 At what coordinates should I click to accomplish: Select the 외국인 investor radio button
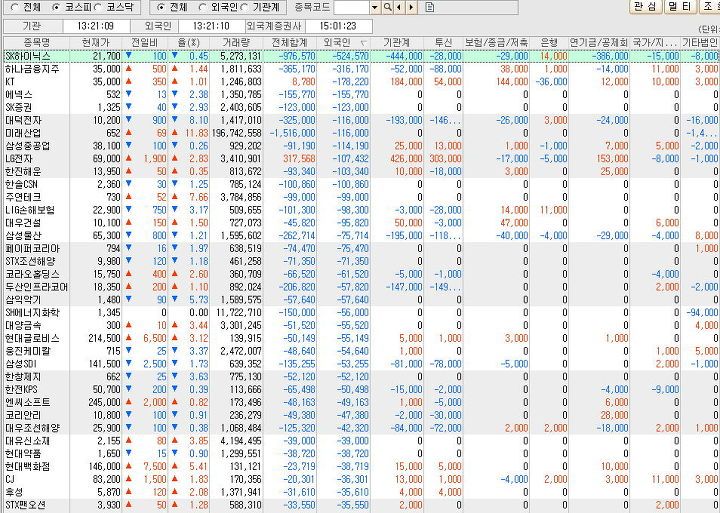(x=202, y=7)
